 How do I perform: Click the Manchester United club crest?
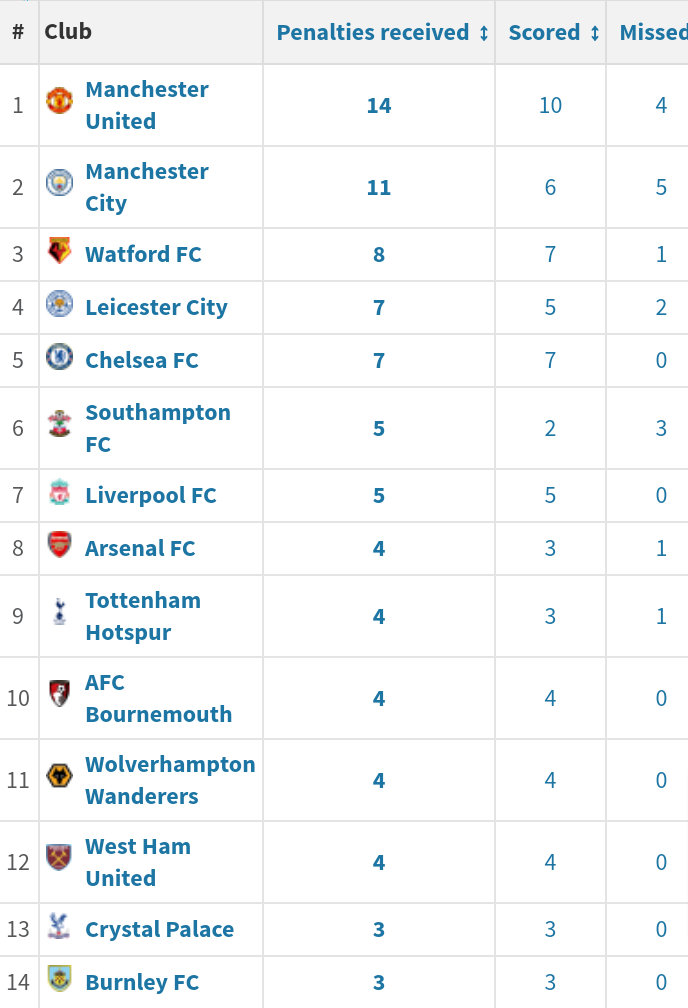pos(60,101)
